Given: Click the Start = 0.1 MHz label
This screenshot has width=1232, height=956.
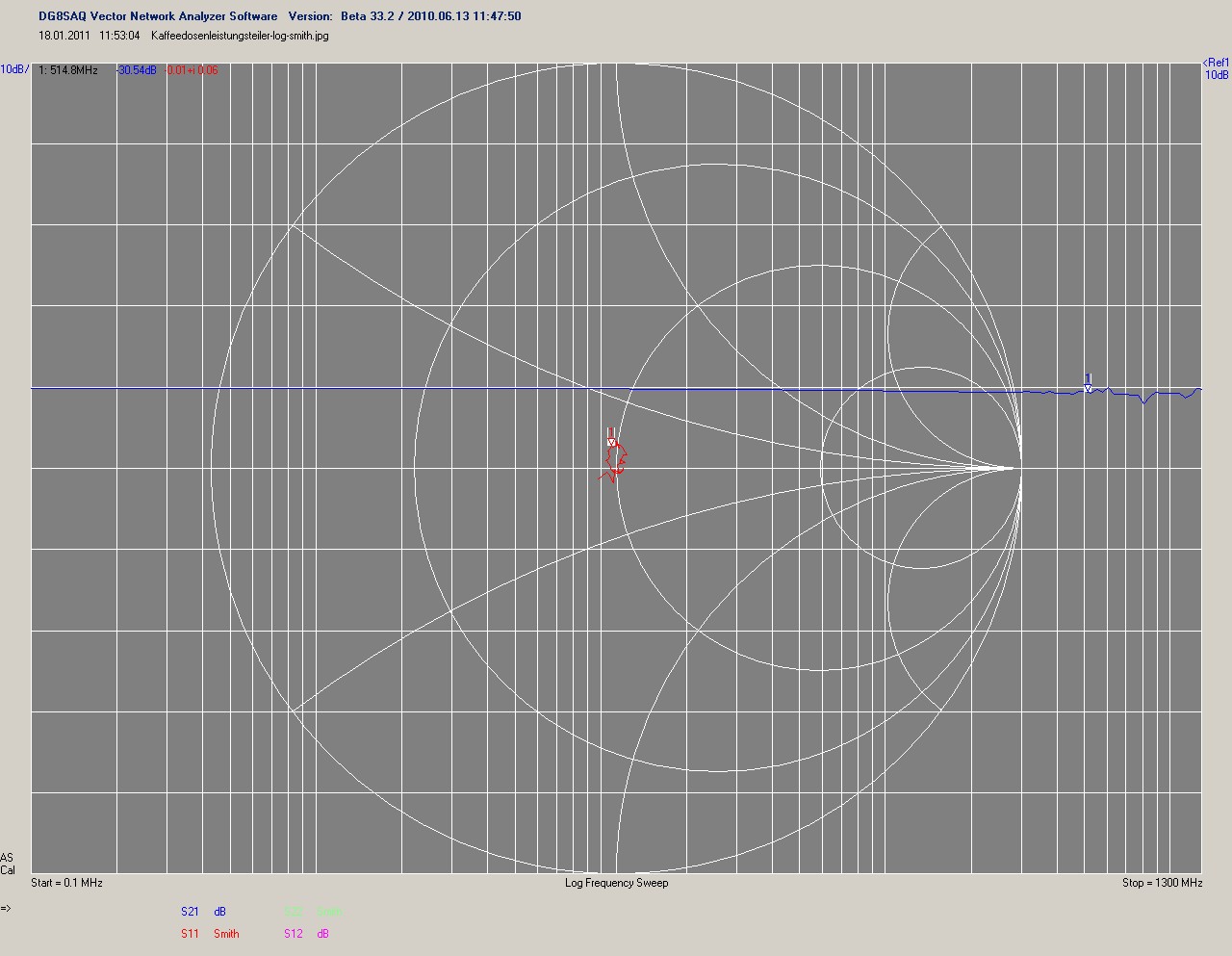Looking at the screenshot, I should pyautogui.click(x=66, y=883).
